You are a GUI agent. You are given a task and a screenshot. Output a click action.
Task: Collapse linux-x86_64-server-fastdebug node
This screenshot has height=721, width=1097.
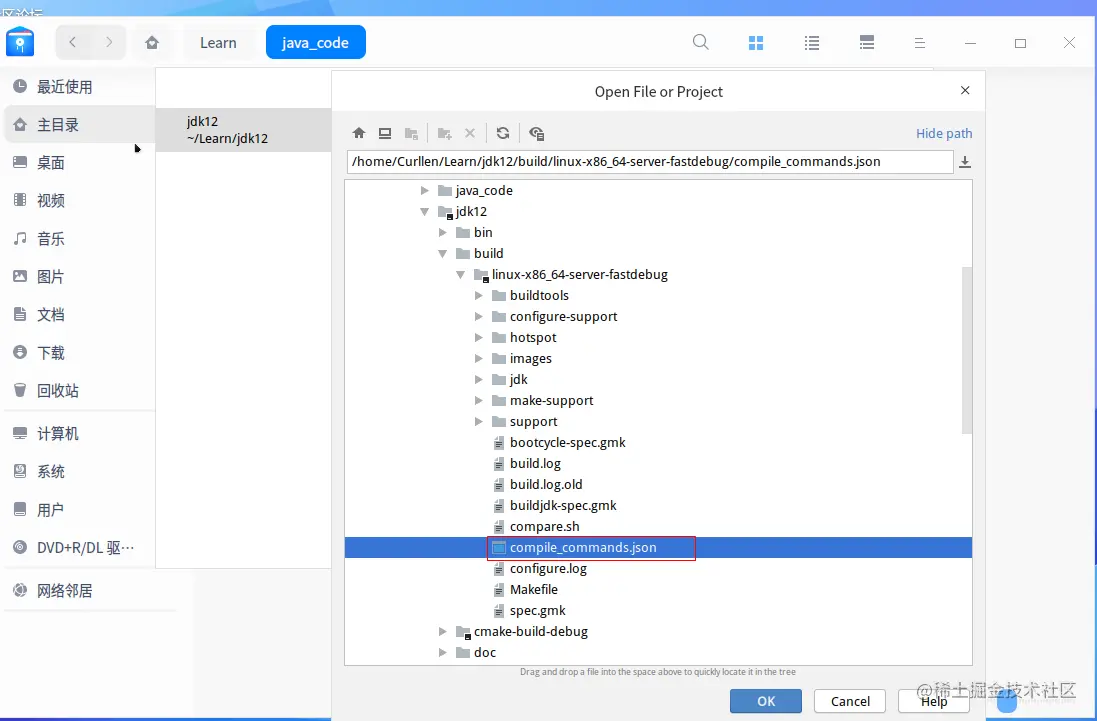point(461,274)
